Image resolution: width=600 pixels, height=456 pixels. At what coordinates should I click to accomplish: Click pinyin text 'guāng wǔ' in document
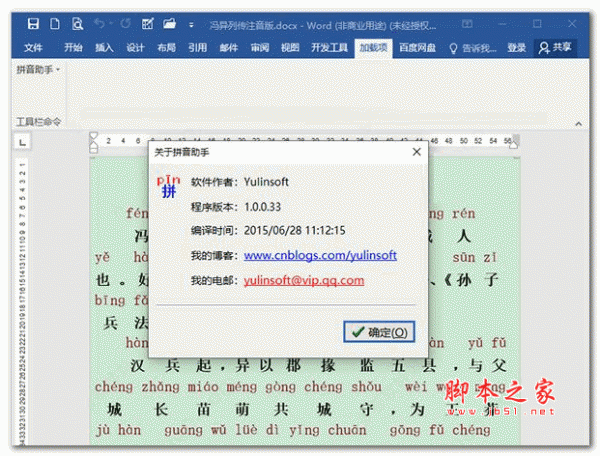(197, 430)
